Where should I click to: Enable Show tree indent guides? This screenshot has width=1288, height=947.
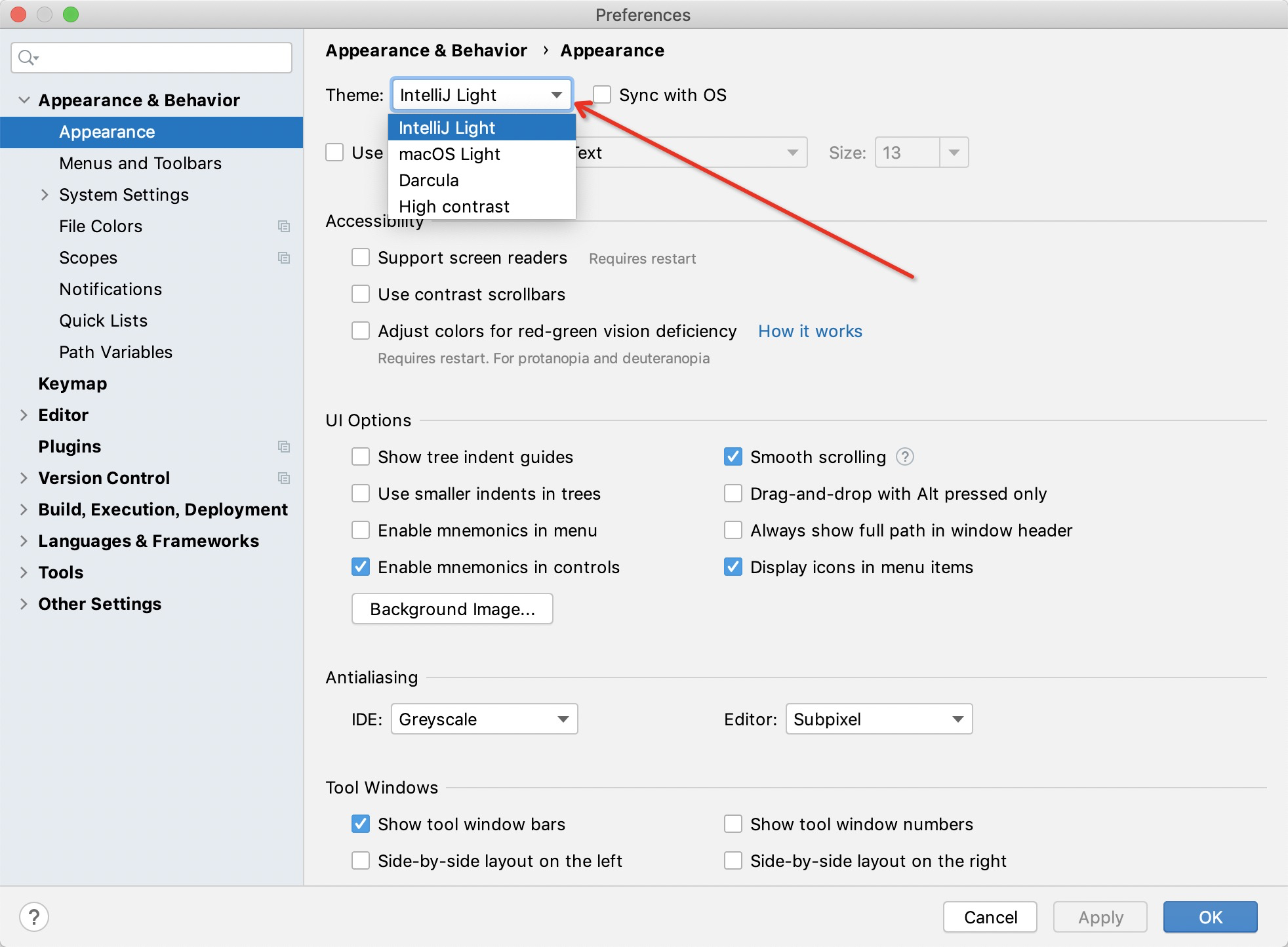(361, 456)
